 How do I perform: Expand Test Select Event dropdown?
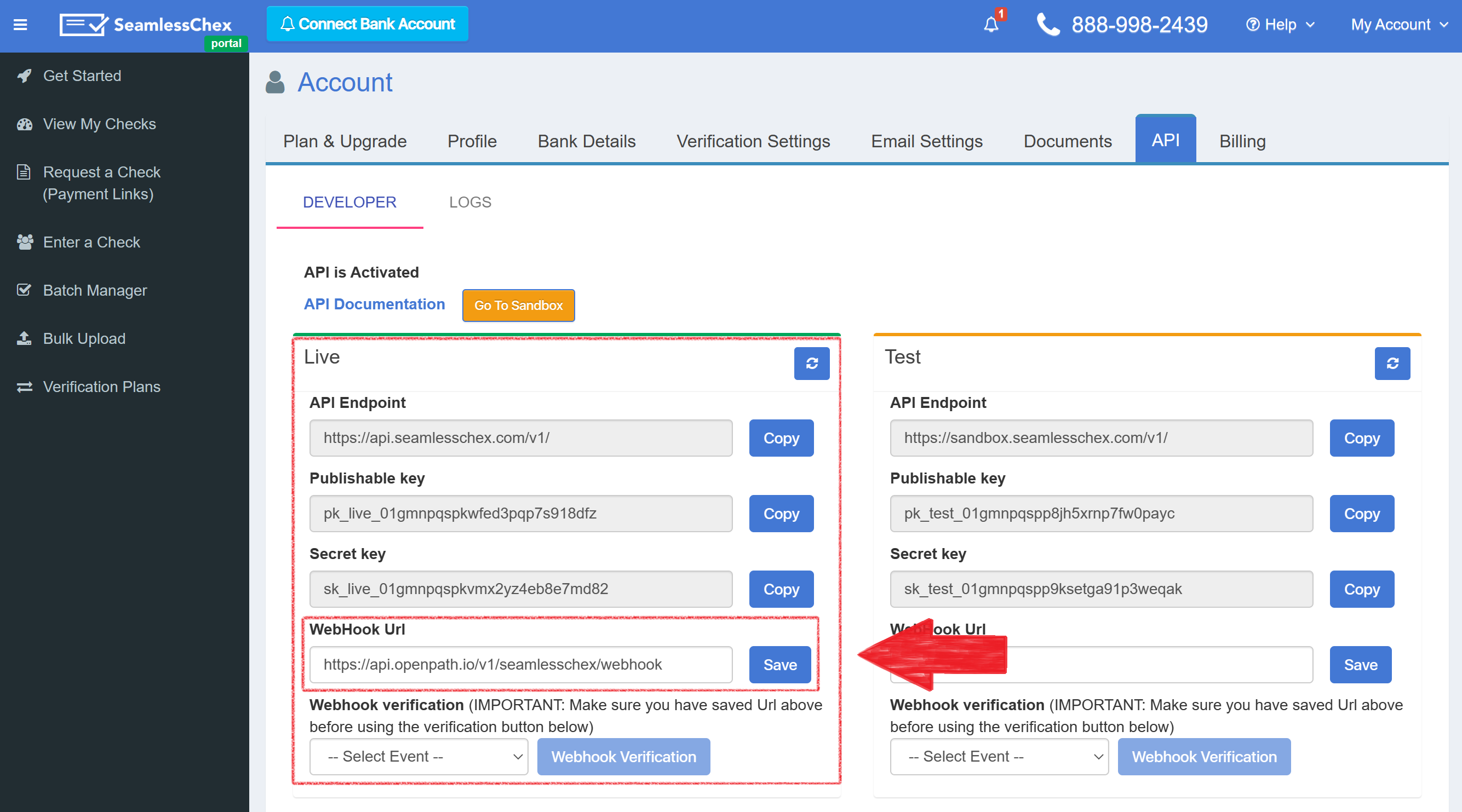click(x=999, y=756)
